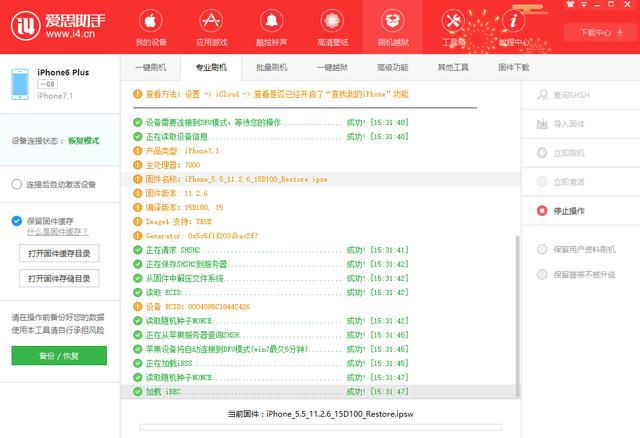The height and width of the screenshot is (438, 640).
Task: Select 连接后自动激活设备 radio option
Action: point(17,185)
